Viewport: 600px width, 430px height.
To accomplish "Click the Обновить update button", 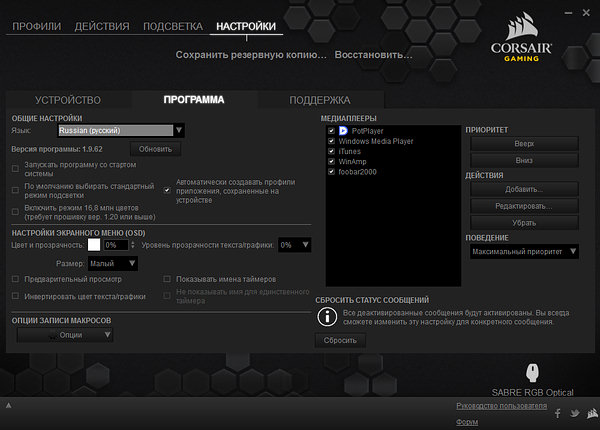I will click(155, 148).
